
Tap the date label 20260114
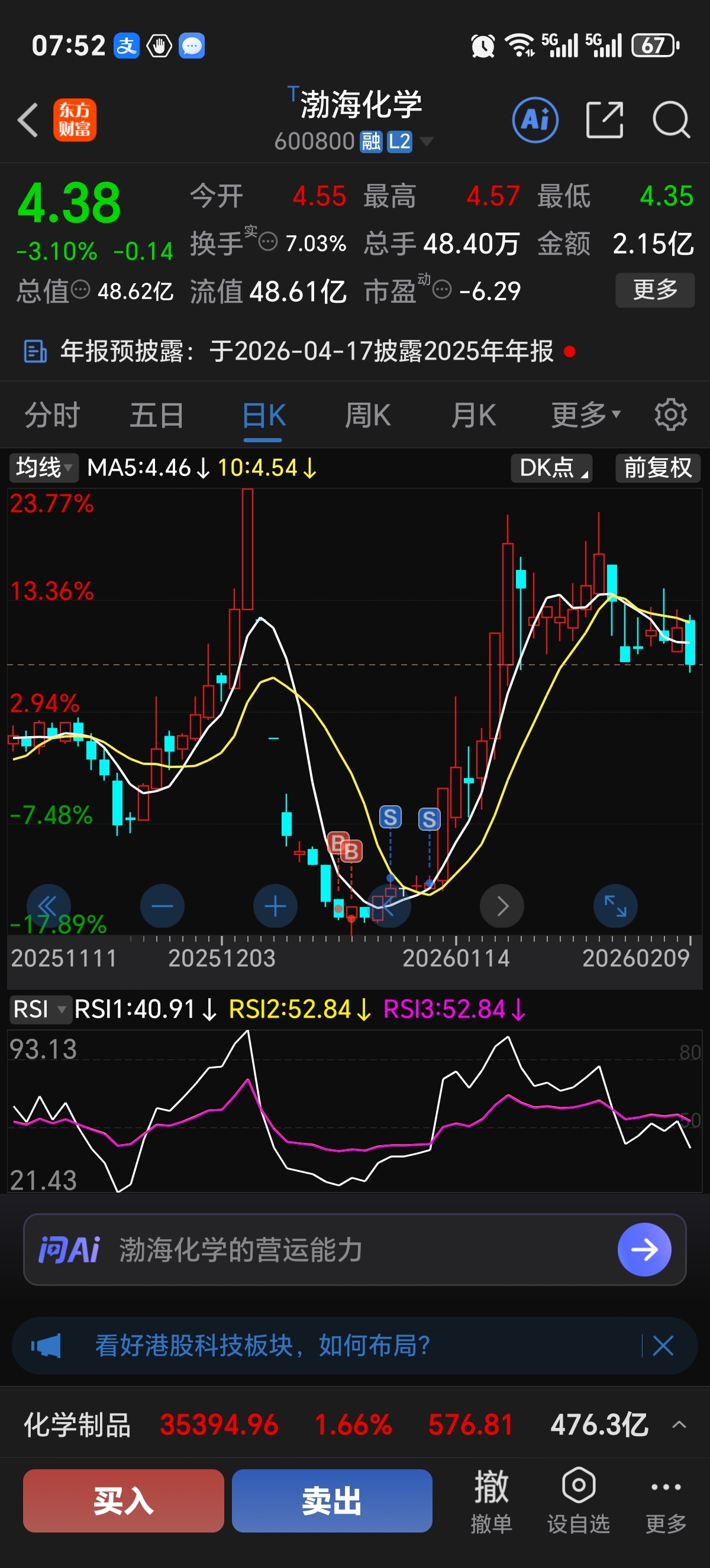pos(456,958)
